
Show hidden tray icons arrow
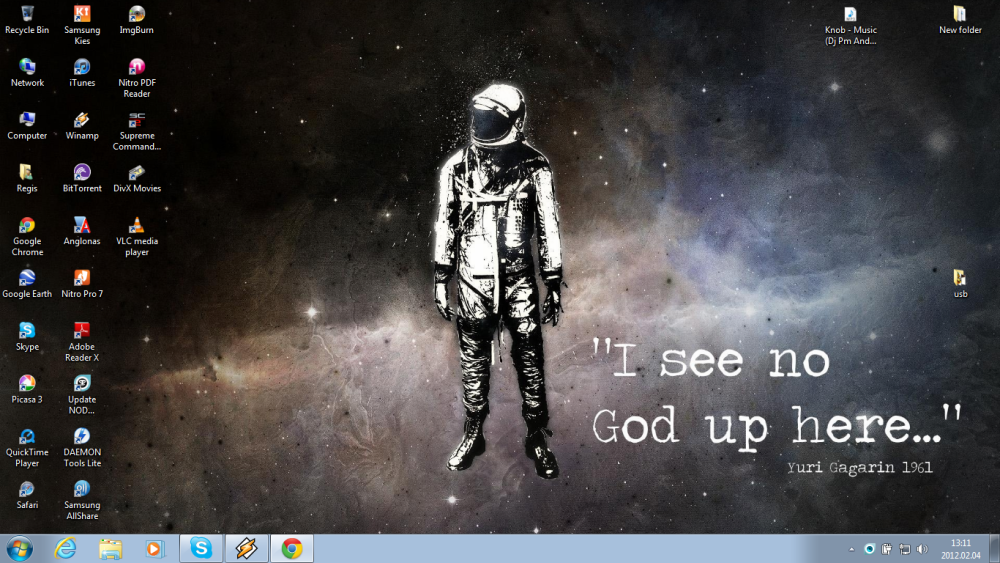coord(851,549)
